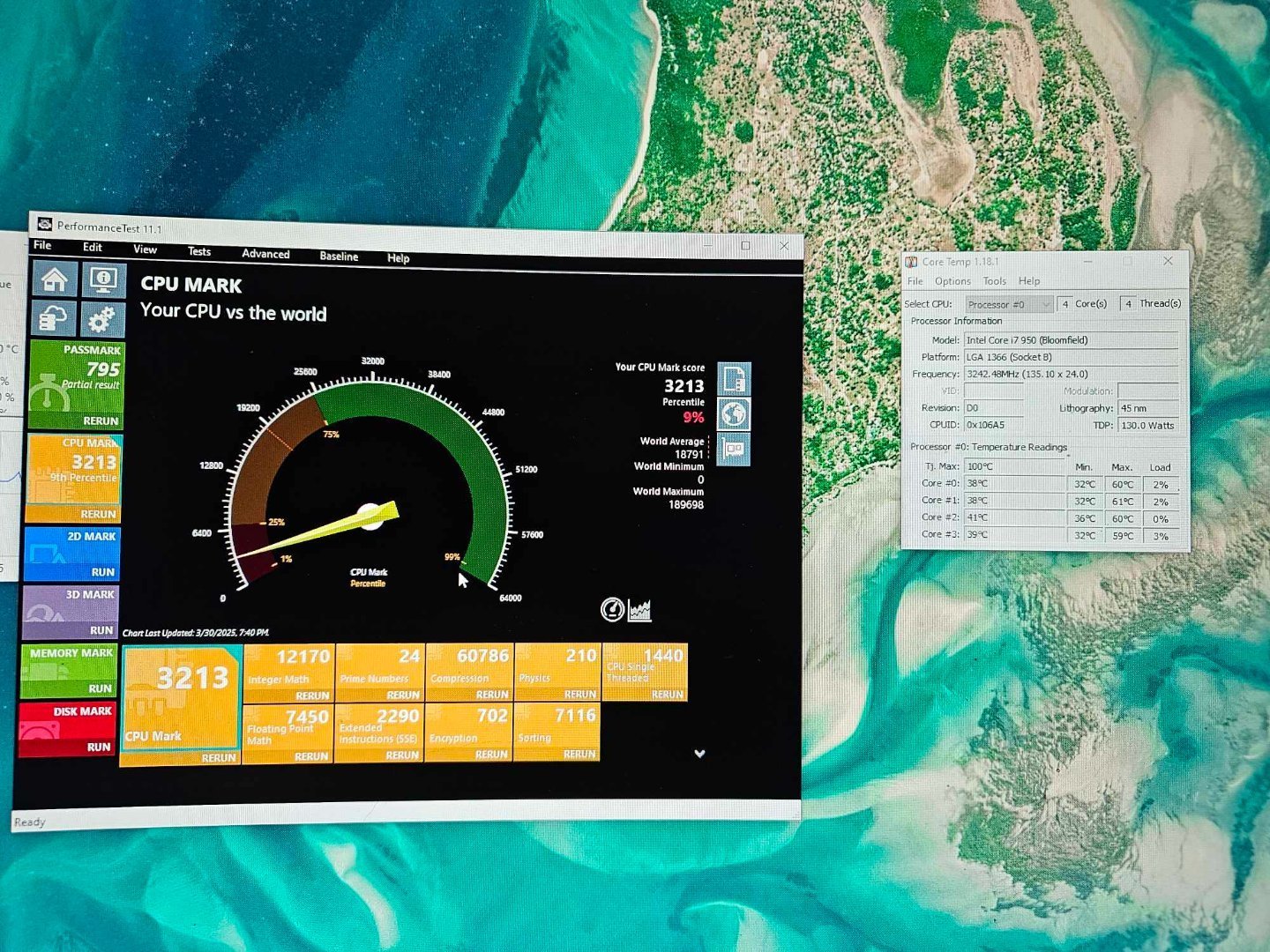The width and height of the screenshot is (1270, 952).
Task: Click the PerformanceTest title bar app icon
Action: tap(43, 225)
